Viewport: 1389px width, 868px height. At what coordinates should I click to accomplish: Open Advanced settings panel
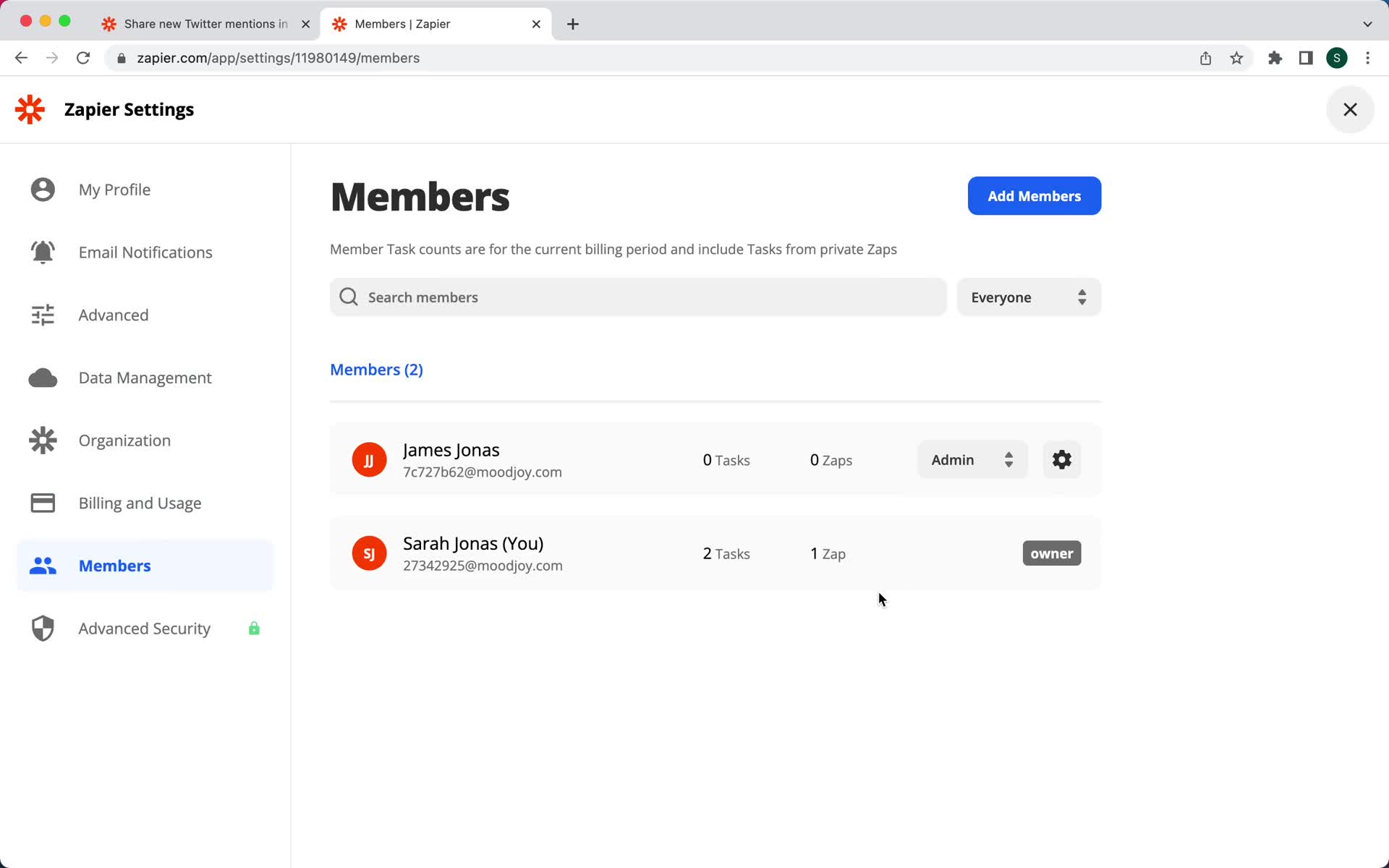click(x=114, y=315)
